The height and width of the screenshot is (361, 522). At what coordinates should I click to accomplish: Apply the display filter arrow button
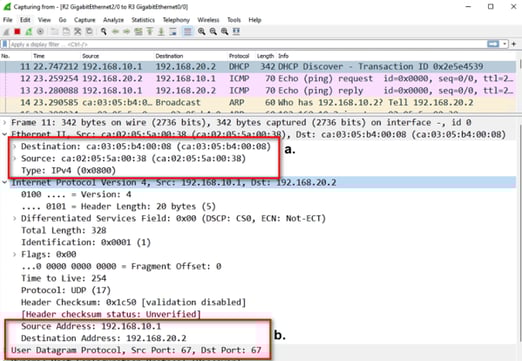click(493, 44)
